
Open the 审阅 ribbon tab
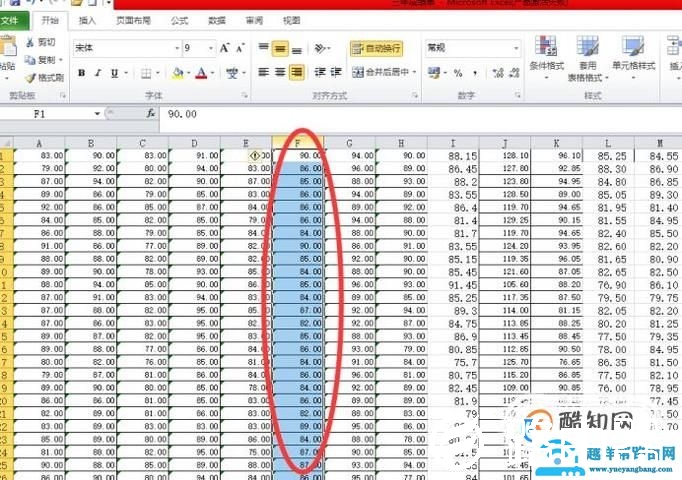(254, 20)
